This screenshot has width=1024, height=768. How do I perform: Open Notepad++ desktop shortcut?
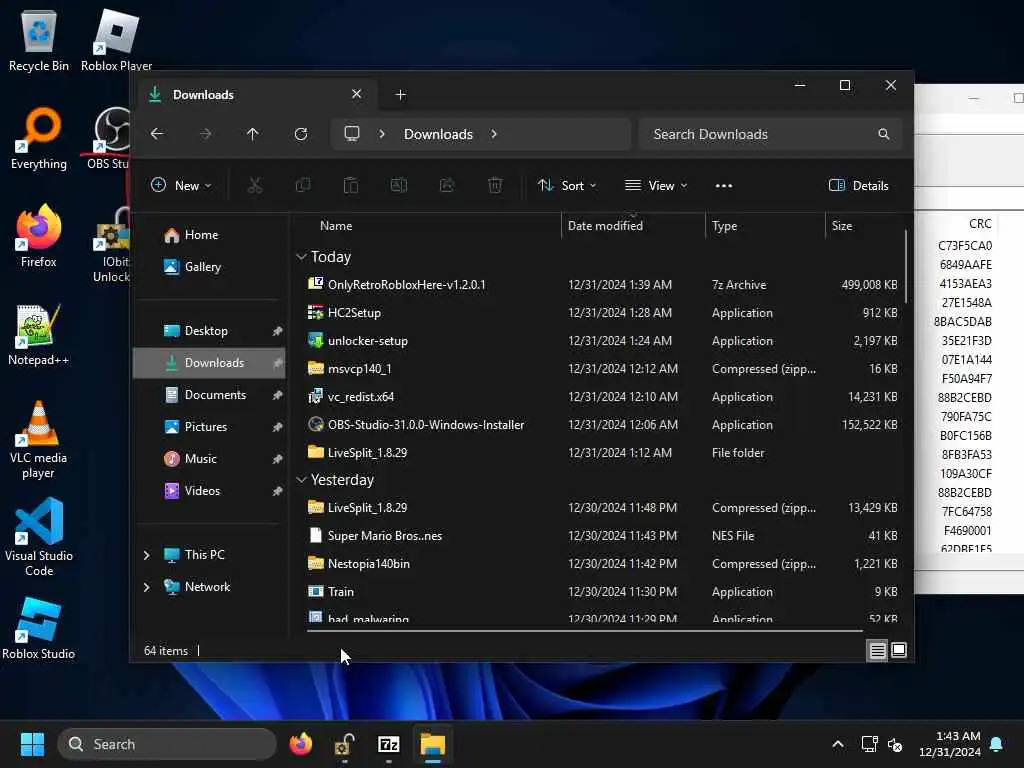pos(39,334)
